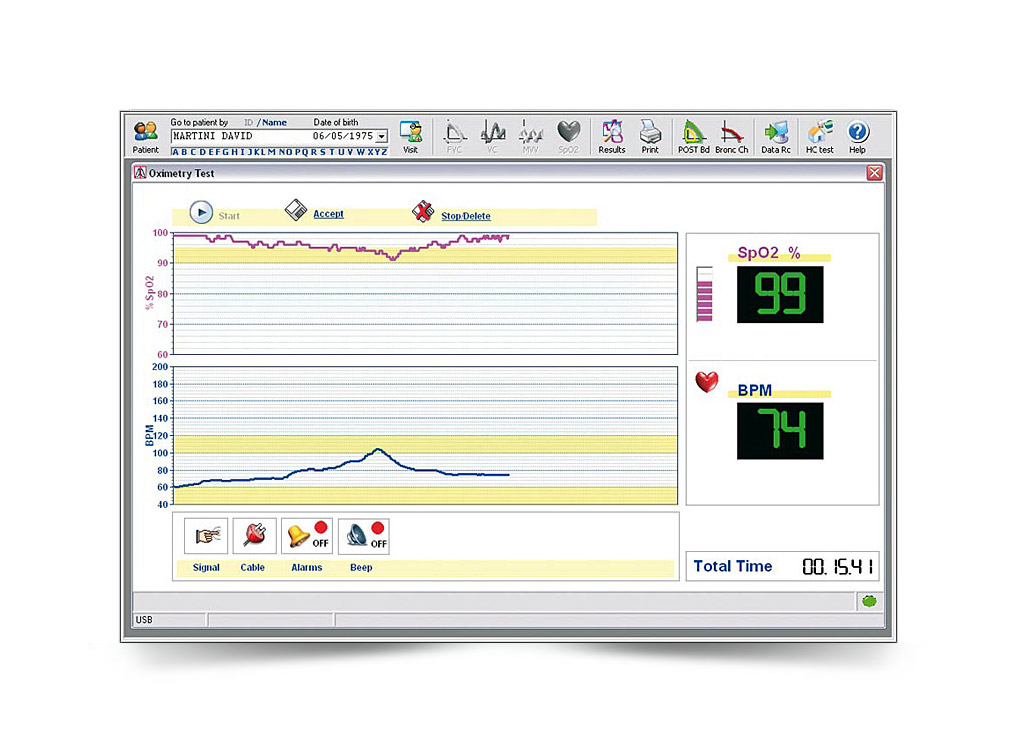The height and width of the screenshot is (753, 1018).
Task: Expand the patient name dropdown arrow
Action: pyautogui.click(x=381, y=136)
